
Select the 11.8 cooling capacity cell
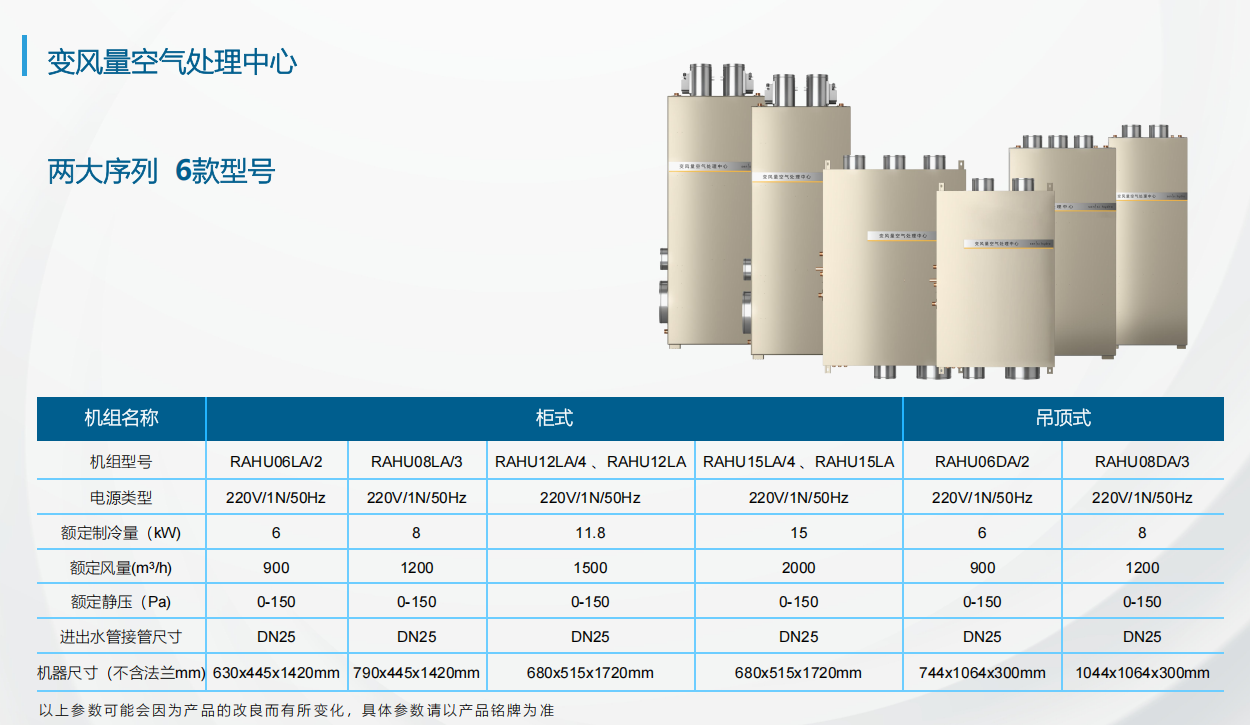(590, 532)
